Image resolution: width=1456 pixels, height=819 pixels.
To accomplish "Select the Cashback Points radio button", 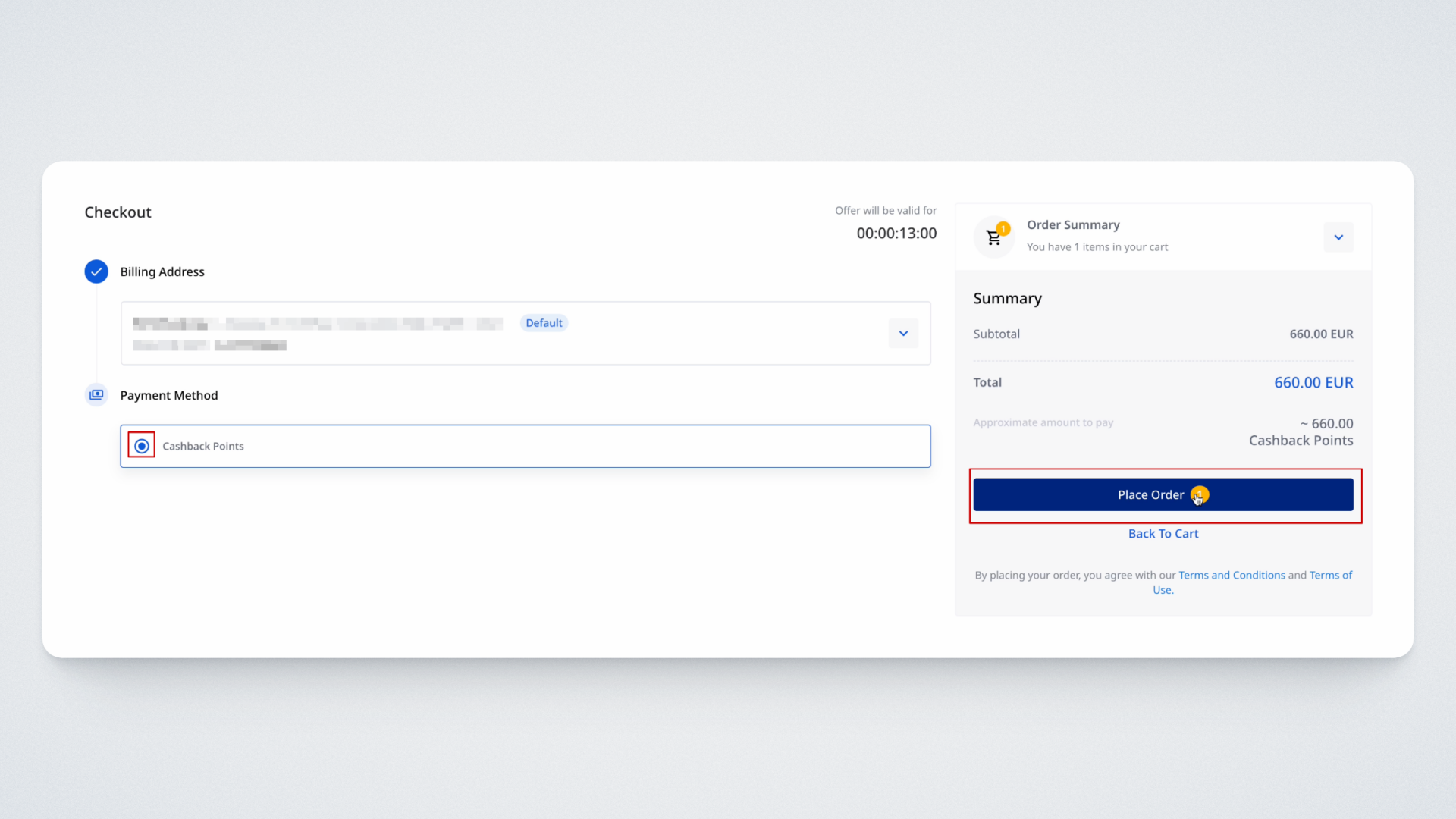I will pos(142,446).
